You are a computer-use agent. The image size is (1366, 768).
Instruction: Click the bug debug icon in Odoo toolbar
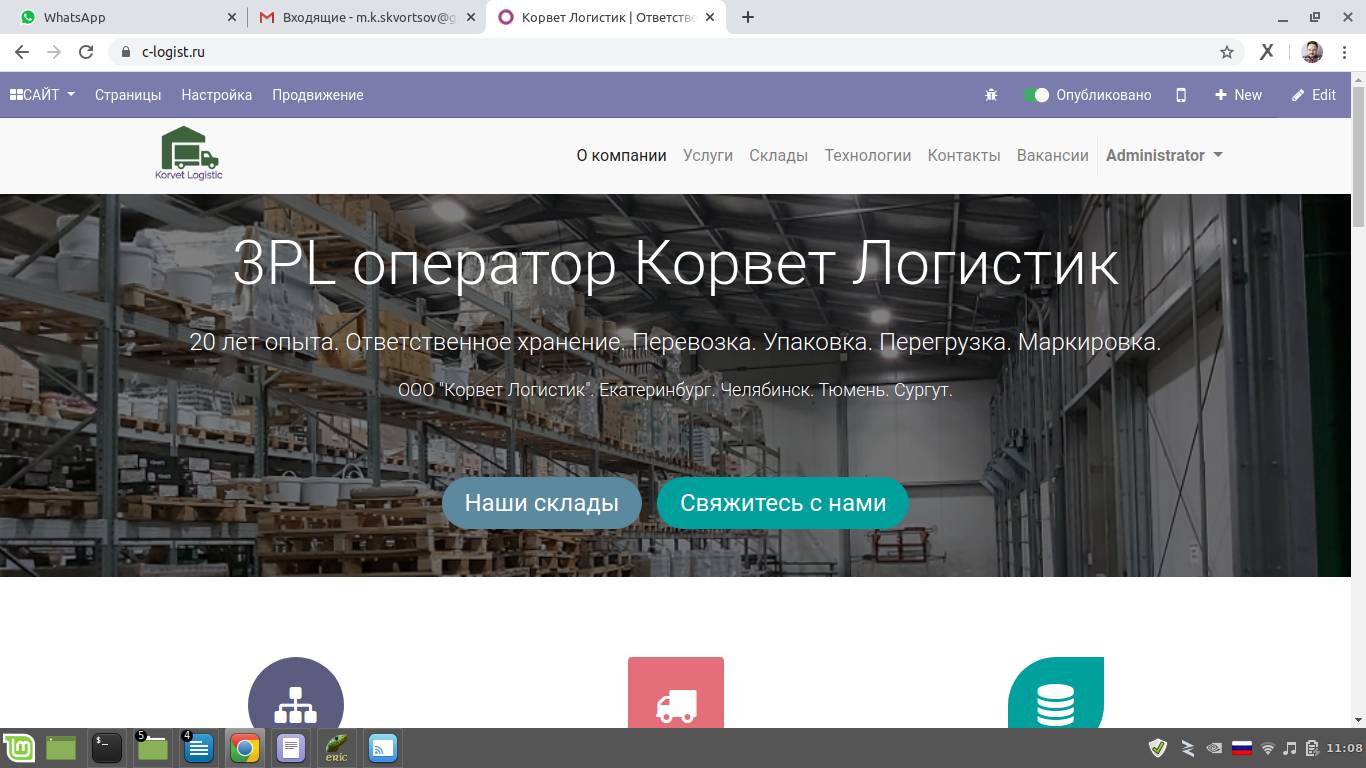(991, 95)
